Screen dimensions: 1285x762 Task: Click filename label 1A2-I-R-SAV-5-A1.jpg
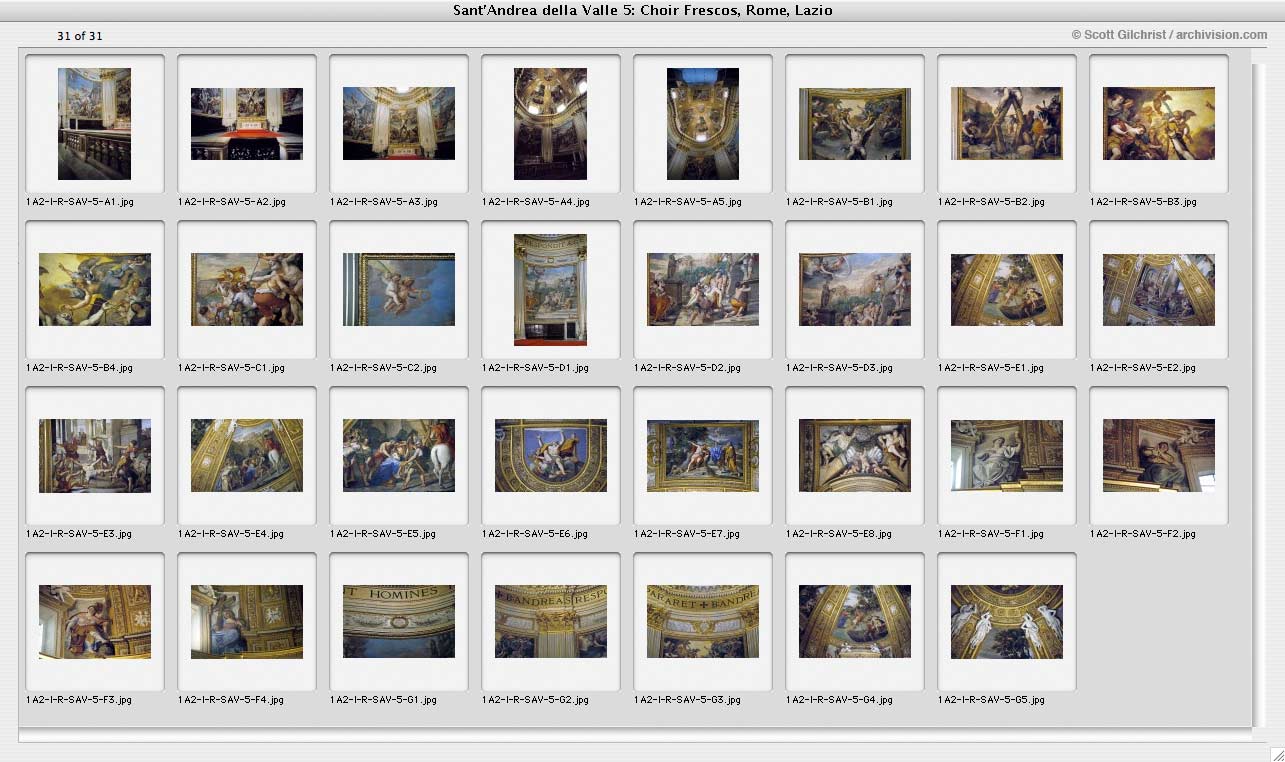[80, 202]
